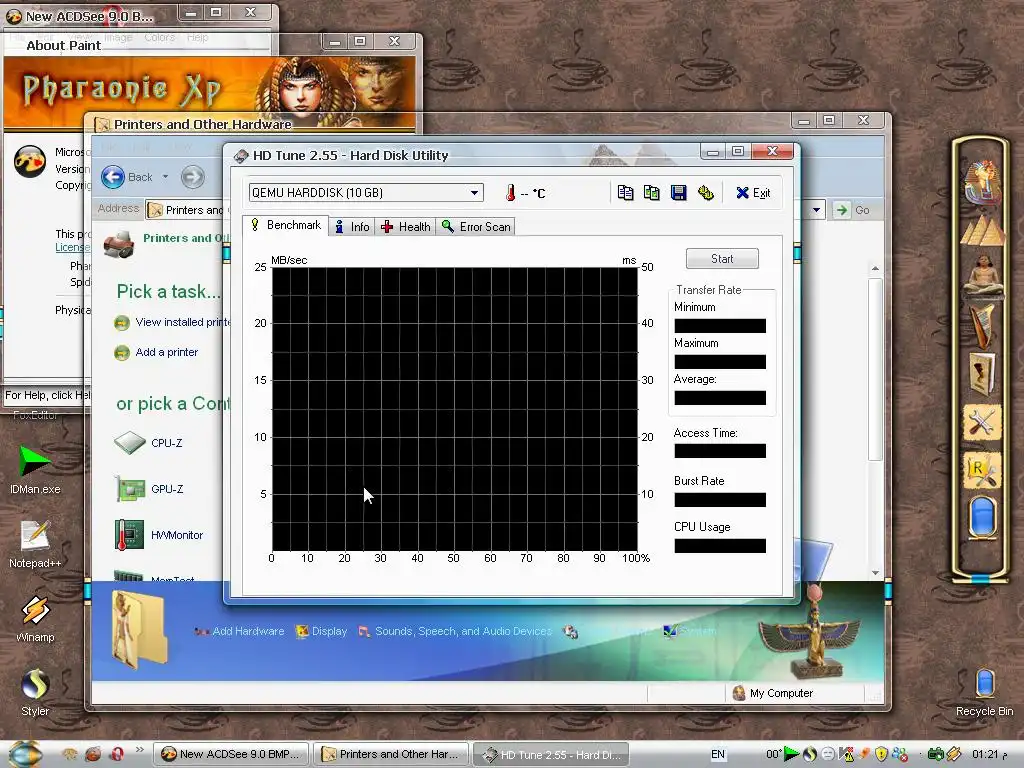
Task: Click the About Paint palette icon
Action: pos(30,161)
